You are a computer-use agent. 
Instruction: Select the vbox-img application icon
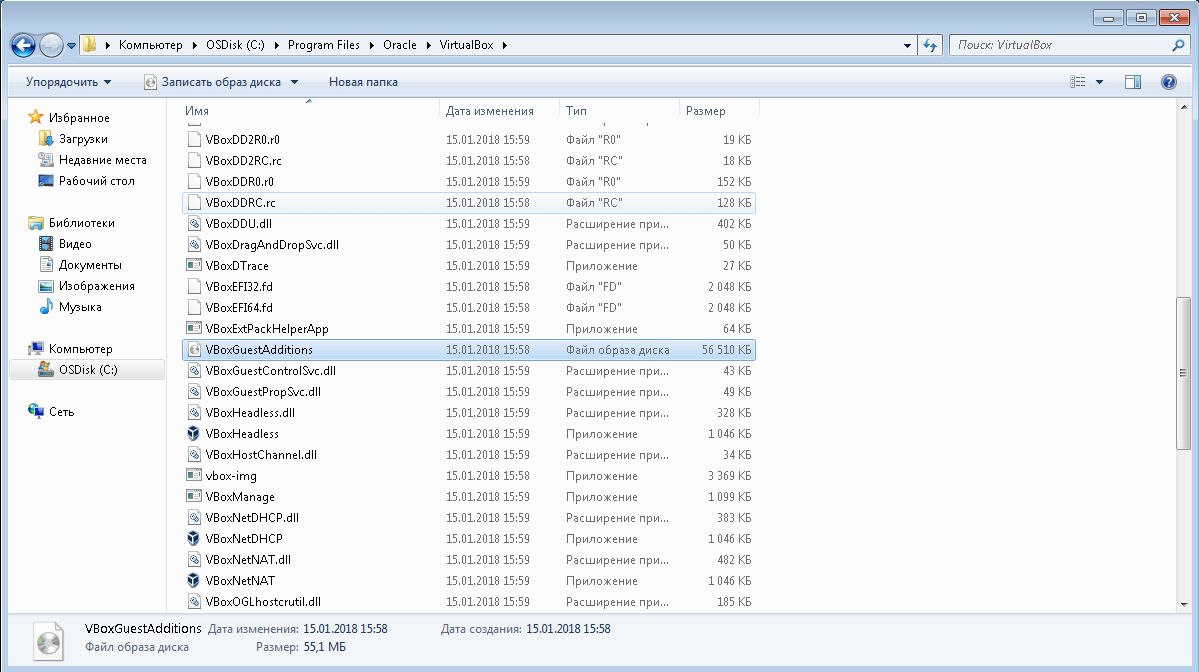click(194, 476)
